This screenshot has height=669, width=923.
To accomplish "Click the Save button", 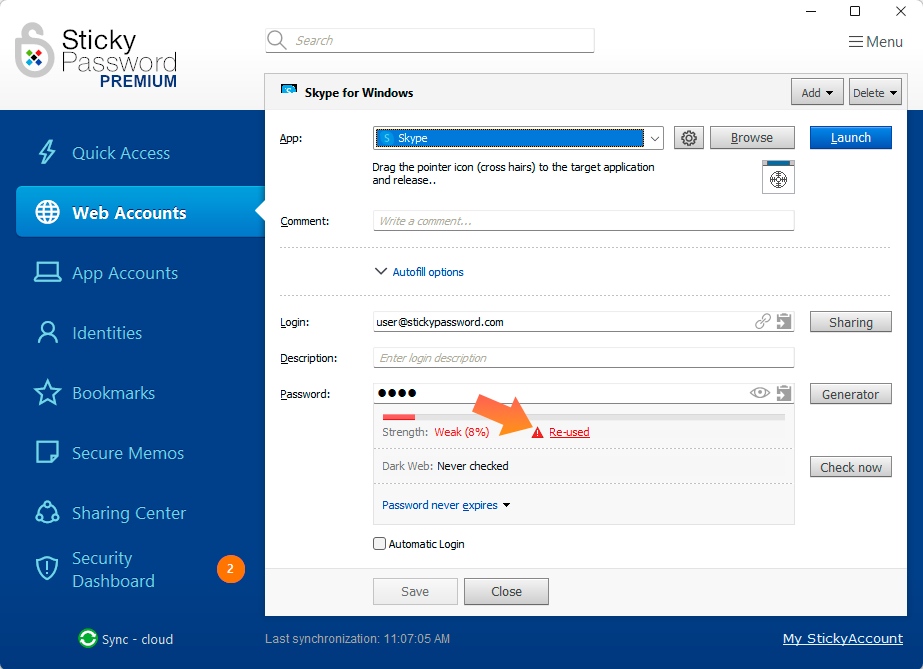I will pos(415,591).
